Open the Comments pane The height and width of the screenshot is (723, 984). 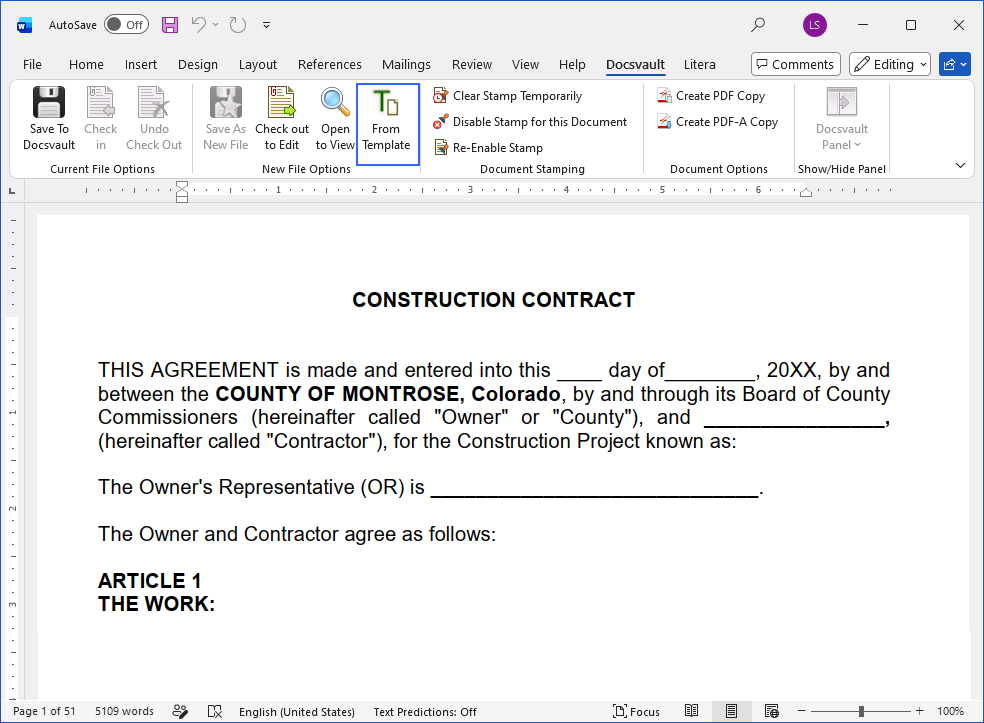pyautogui.click(x=795, y=64)
